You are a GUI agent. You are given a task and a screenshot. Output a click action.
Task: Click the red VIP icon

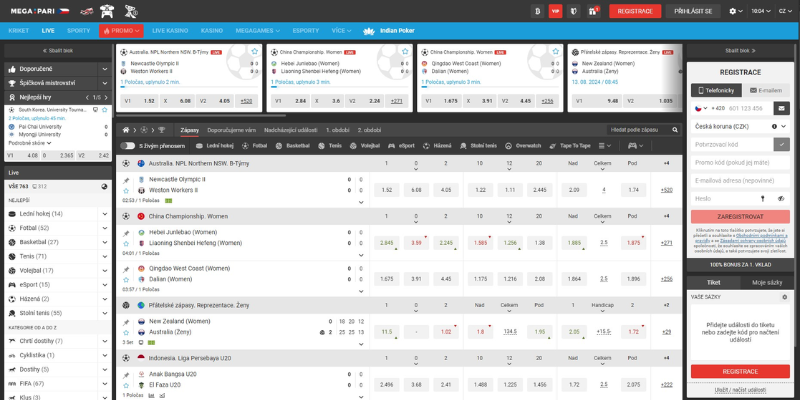tap(555, 11)
